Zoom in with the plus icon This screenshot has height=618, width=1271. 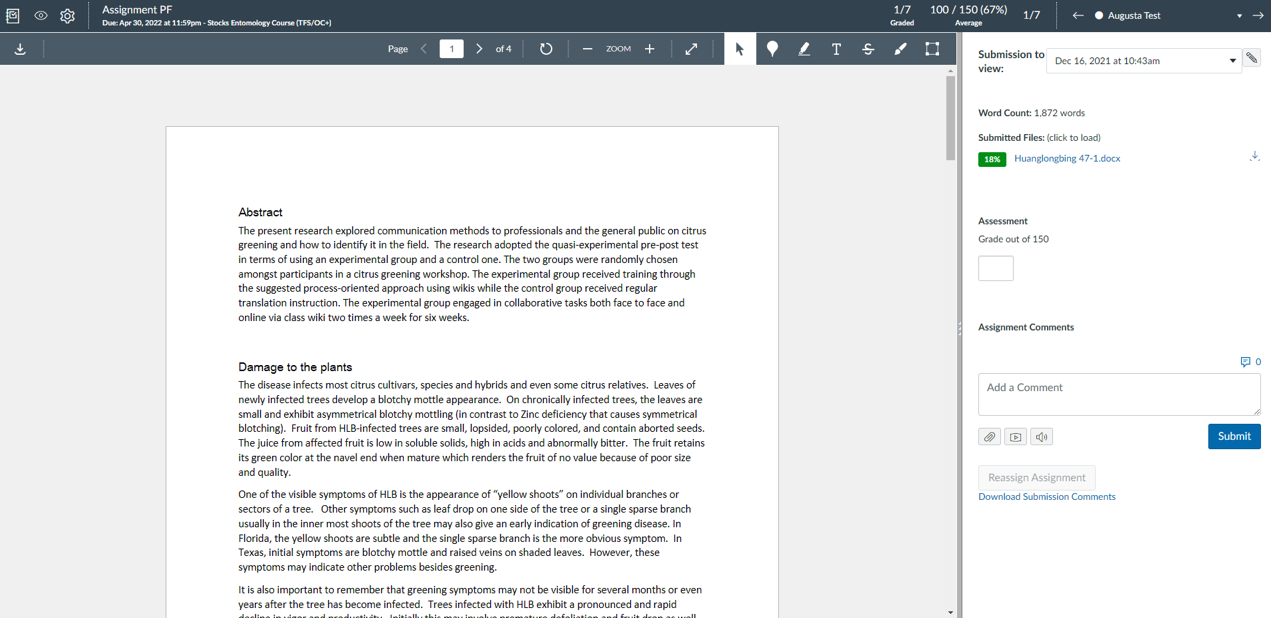(649, 49)
